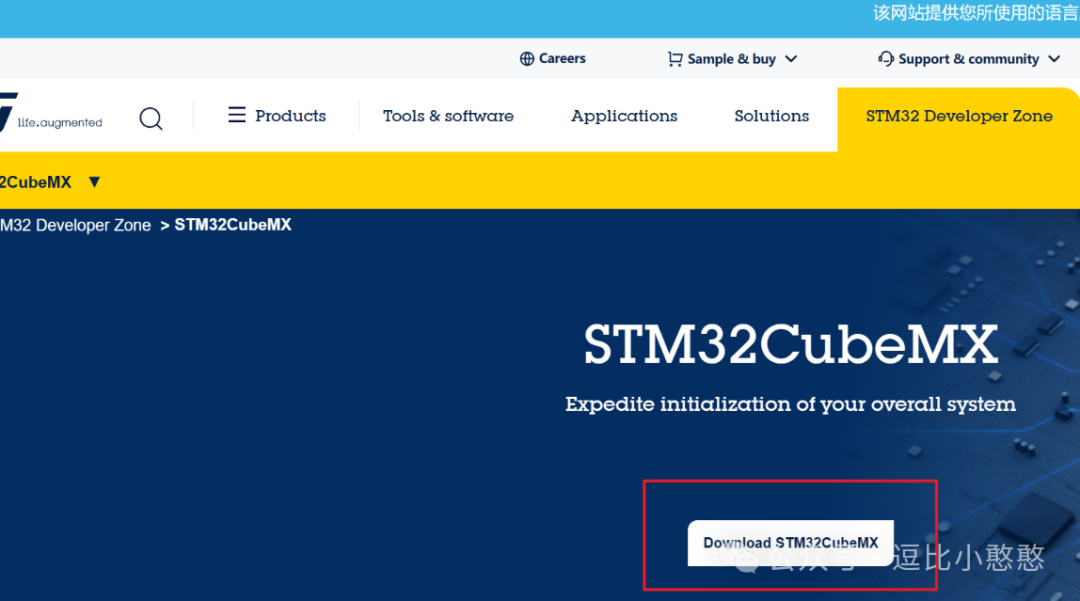Click the Sample & buy link text
This screenshot has height=601, width=1080.
pyautogui.click(x=731, y=59)
